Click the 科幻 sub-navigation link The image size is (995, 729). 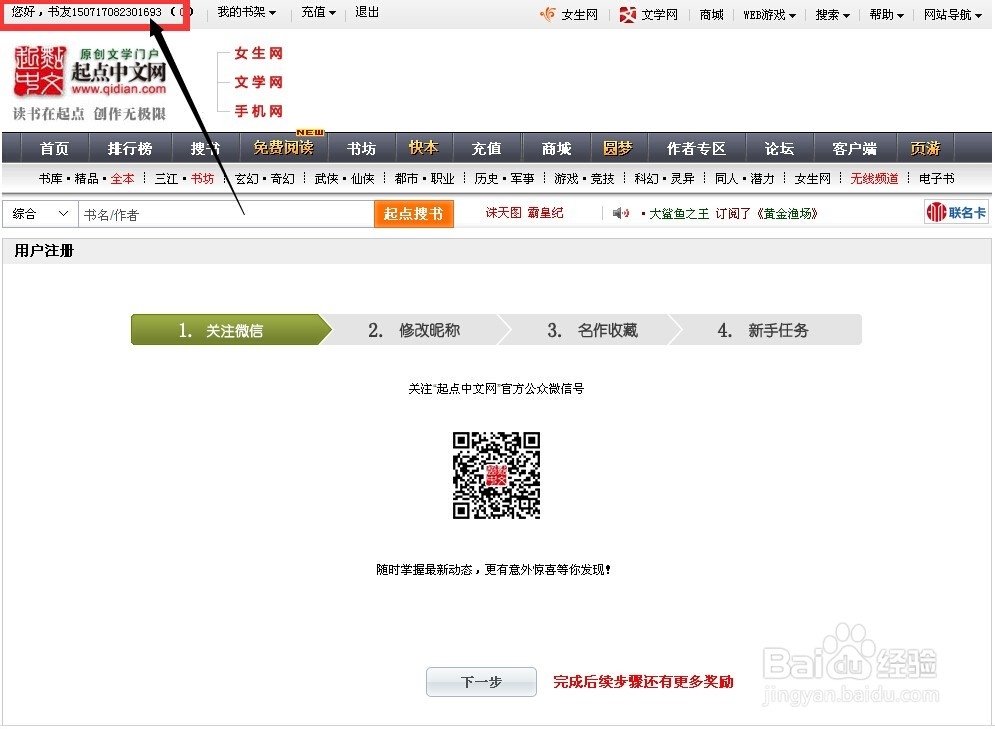pos(646,179)
